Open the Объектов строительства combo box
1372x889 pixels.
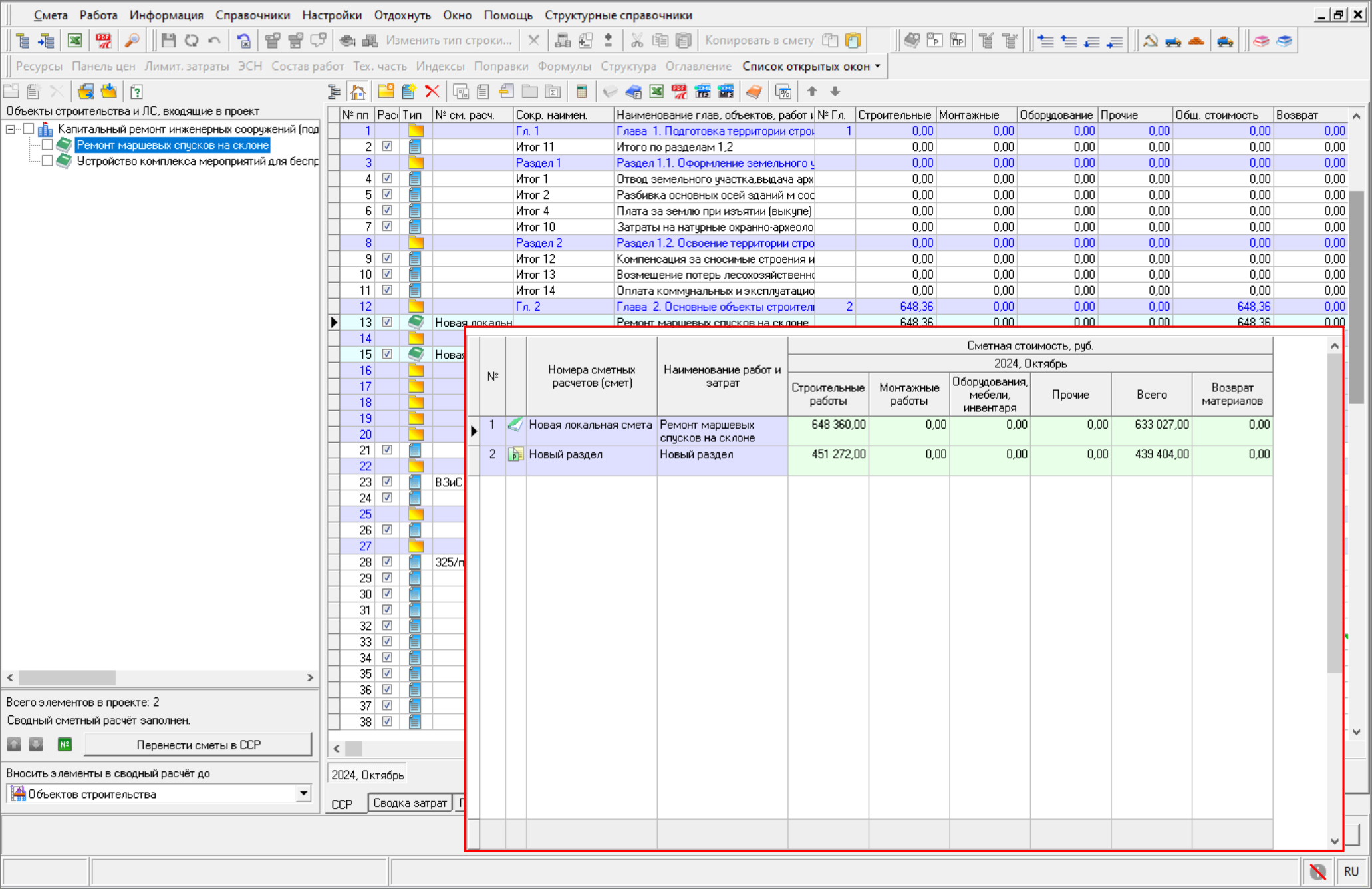[303, 793]
